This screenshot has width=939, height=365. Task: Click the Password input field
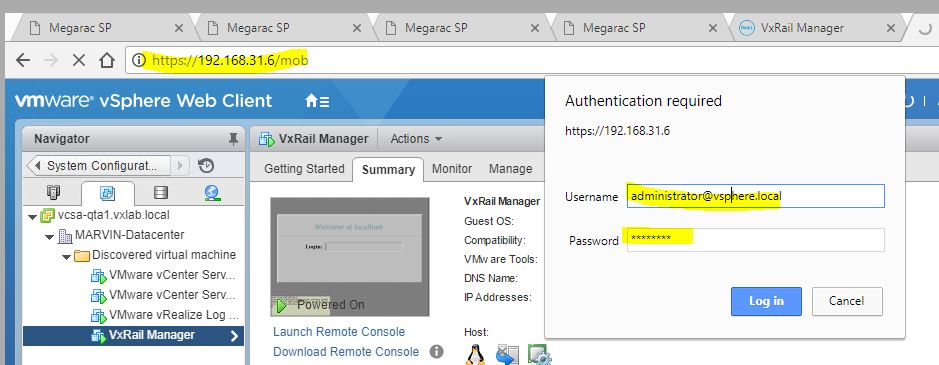(x=755, y=240)
